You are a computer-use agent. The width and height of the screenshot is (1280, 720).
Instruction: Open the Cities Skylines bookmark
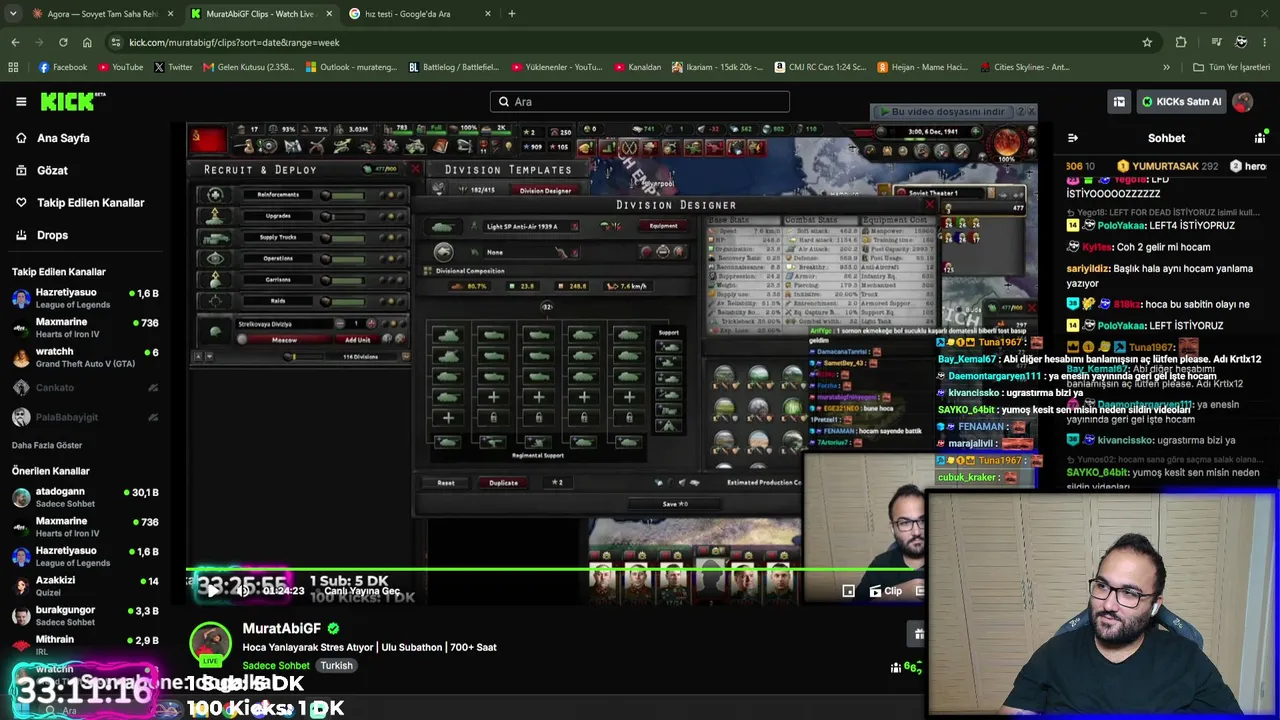click(x=1025, y=67)
